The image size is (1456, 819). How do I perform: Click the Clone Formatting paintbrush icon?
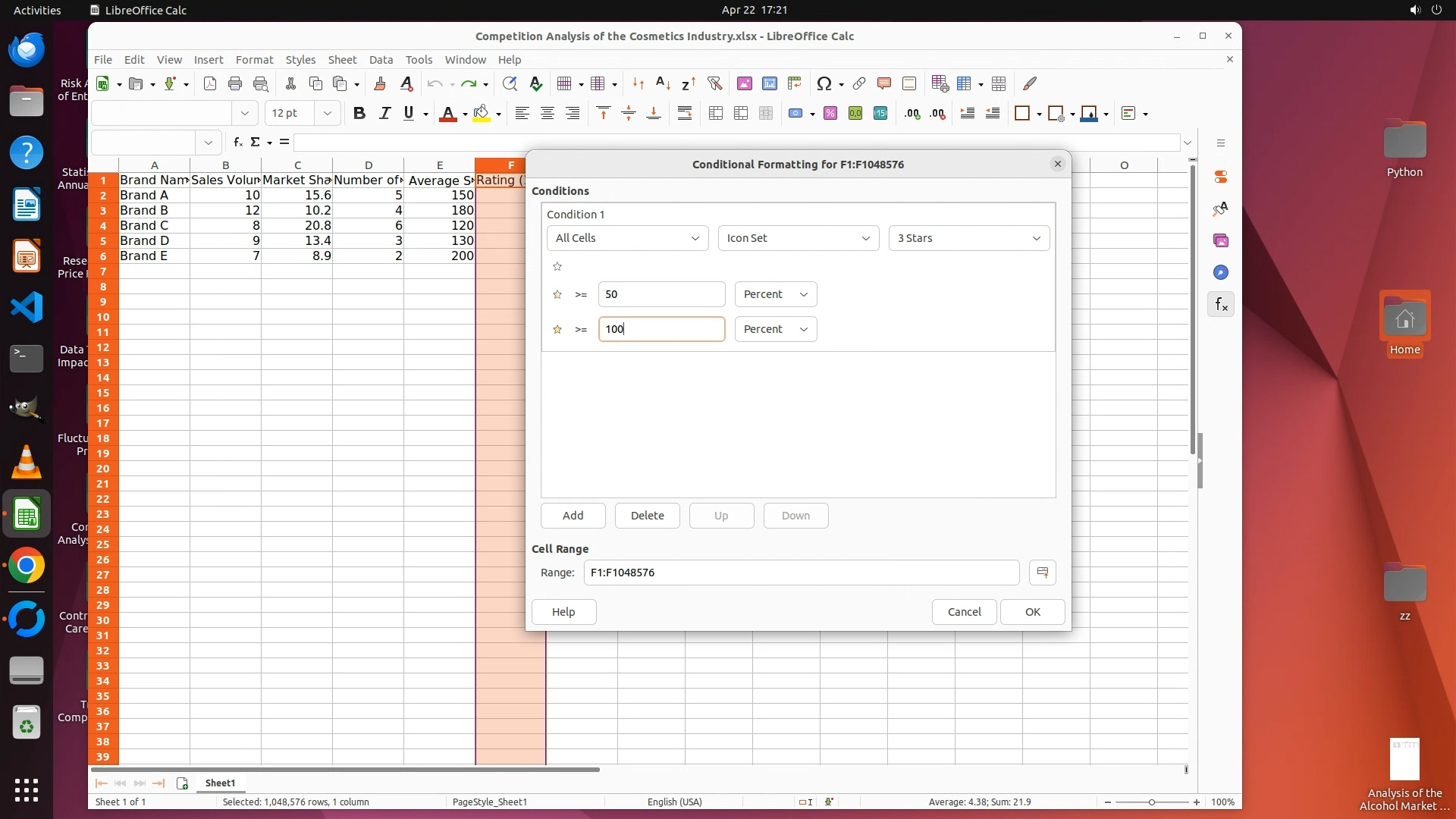(x=380, y=84)
